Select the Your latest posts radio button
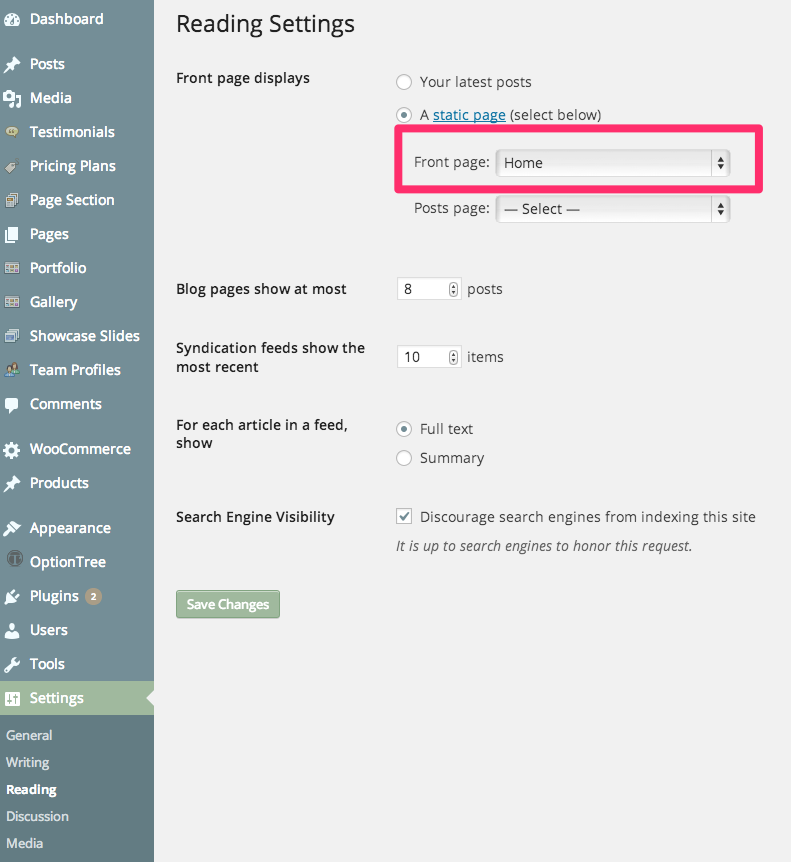This screenshot has width=791, height=862. click(x=404, y=82)
